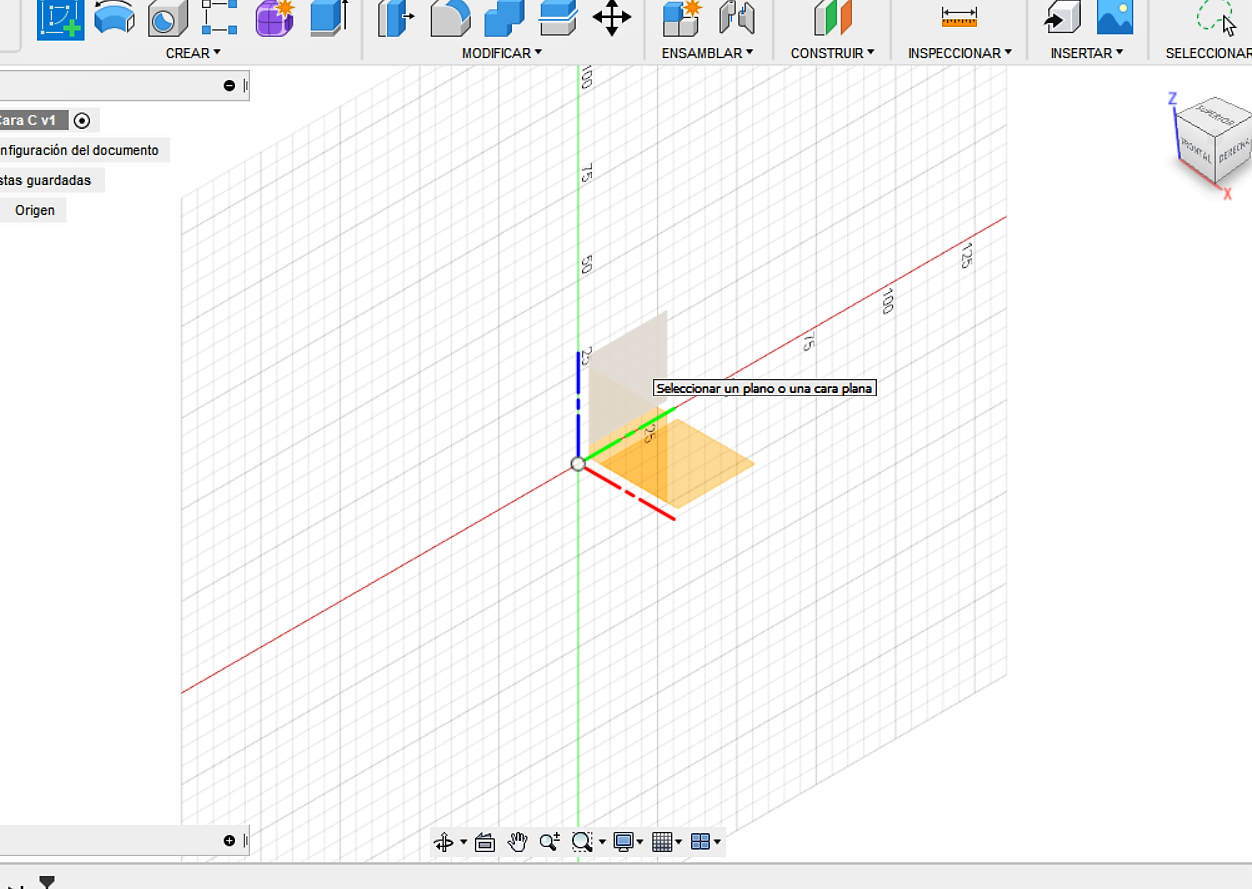
Task: Click the Offset Face tool
Action: [558, 18]
